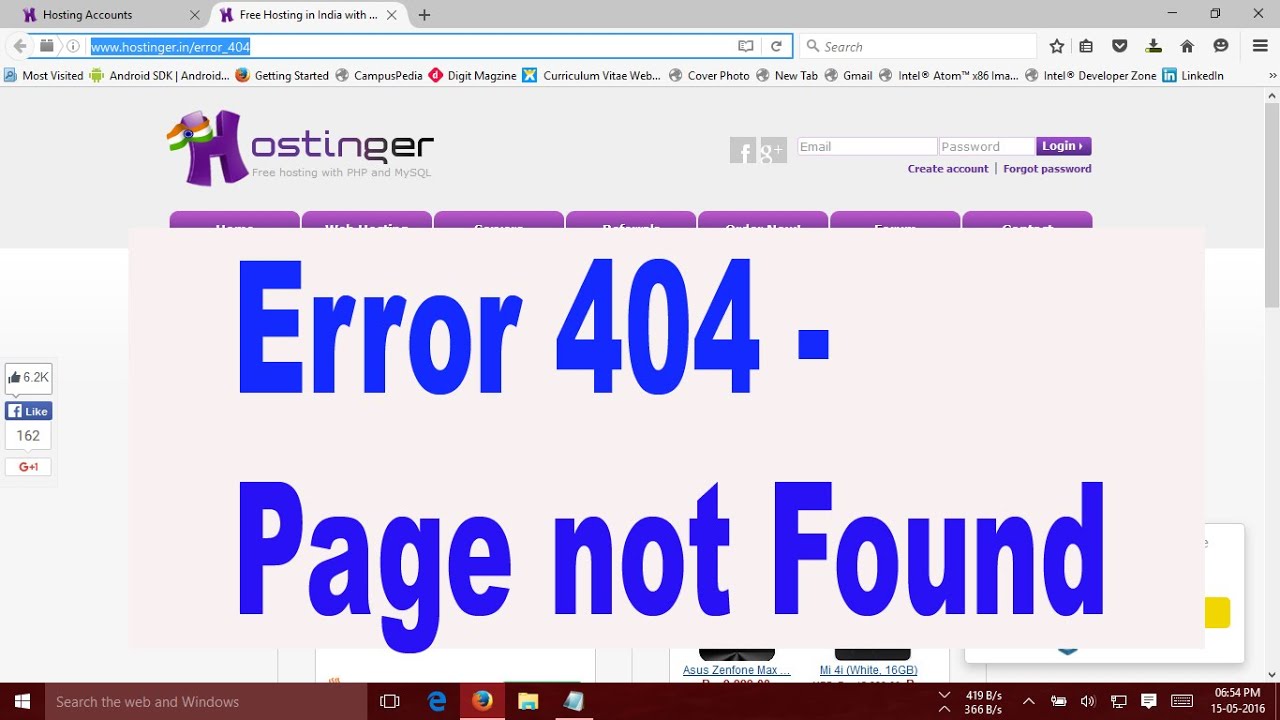Click the browser Search box
Image resolution: width=1280 pixels, height=720 pixels.
[918, 46]
